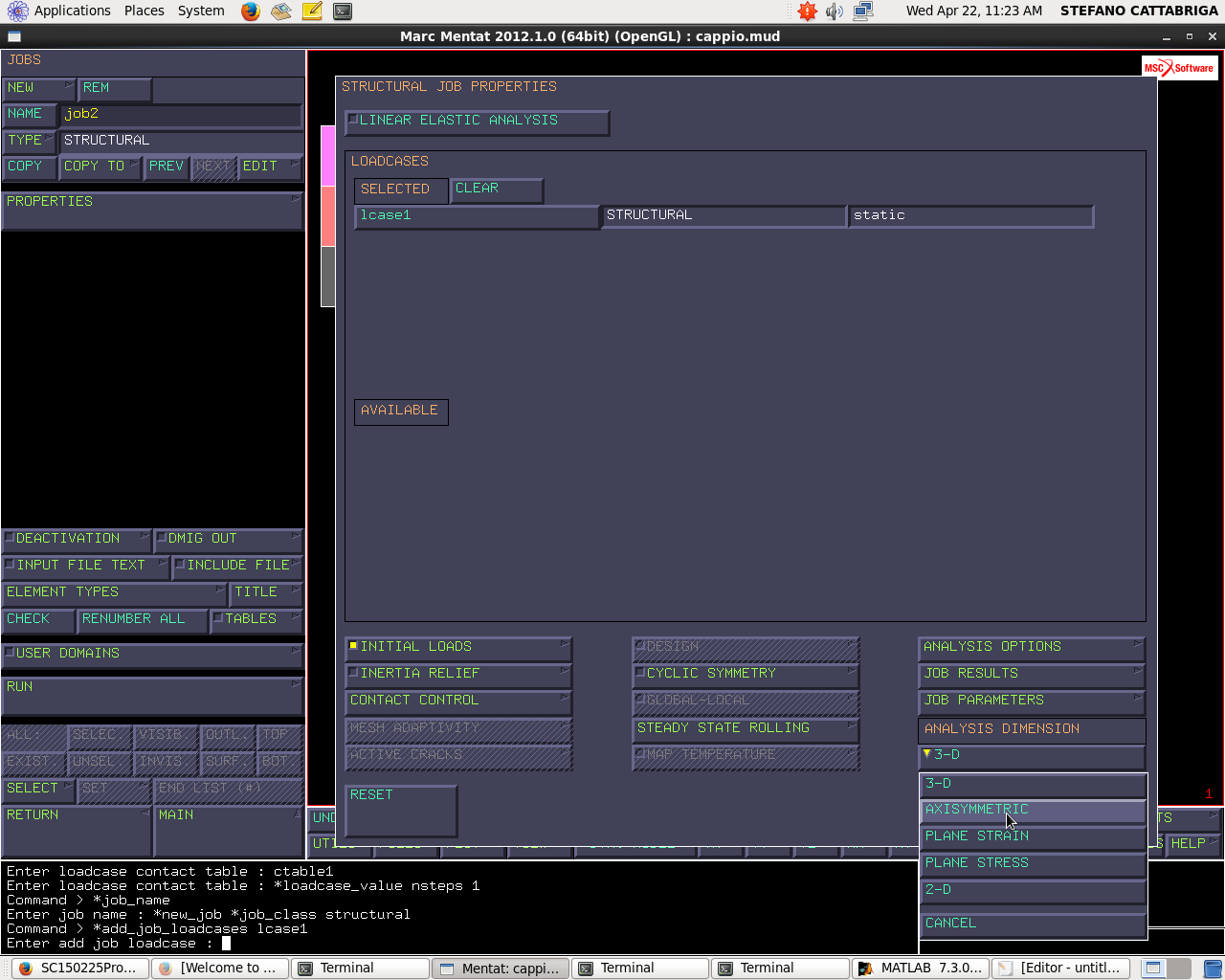The width and height of the screenshot is (1225, 980).
Task: Click the MSC Software logo
Action: pos(1178,68)
